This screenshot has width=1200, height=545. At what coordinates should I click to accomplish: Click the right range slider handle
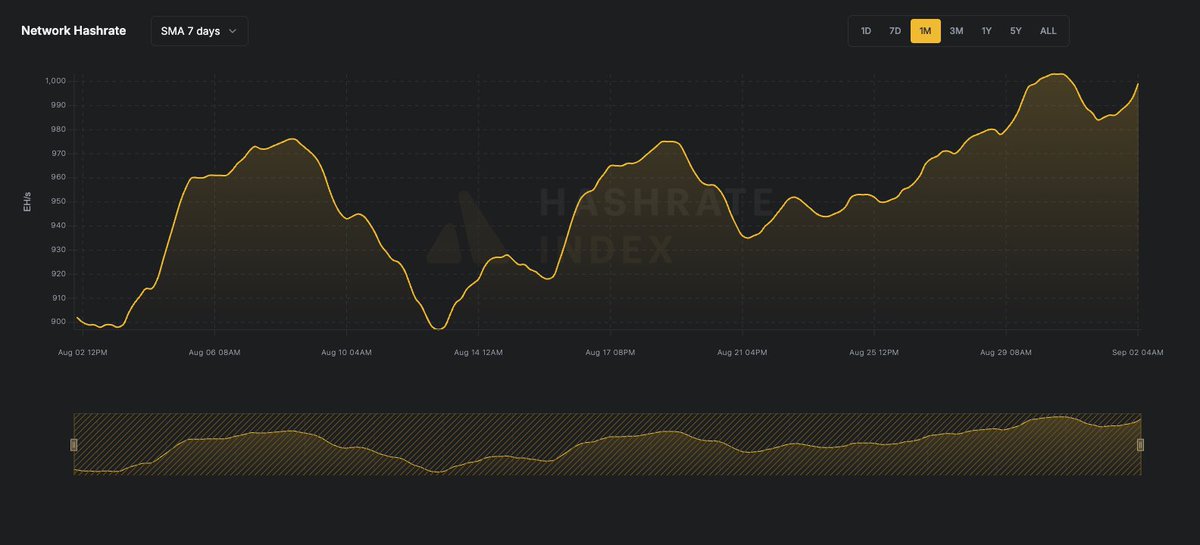point(1140,444)
